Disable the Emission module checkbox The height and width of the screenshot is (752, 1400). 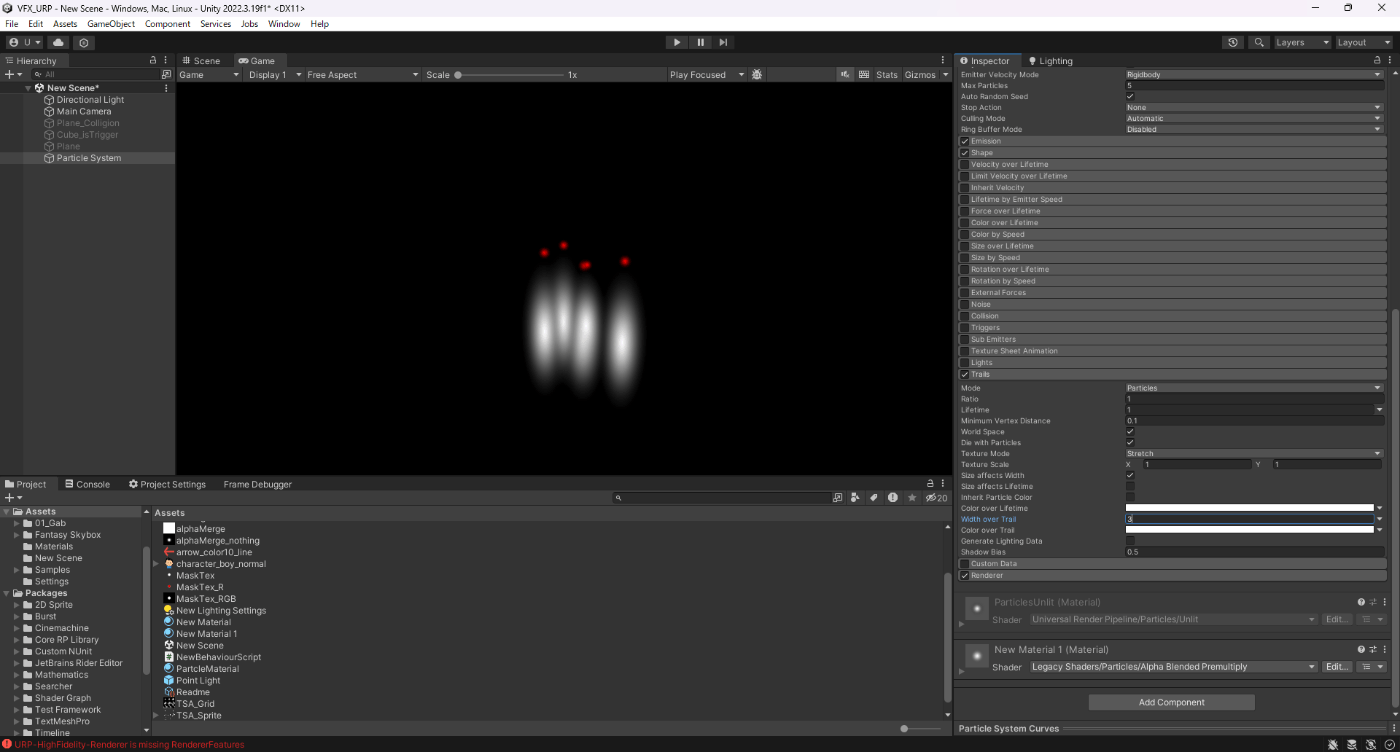point(965,141)
